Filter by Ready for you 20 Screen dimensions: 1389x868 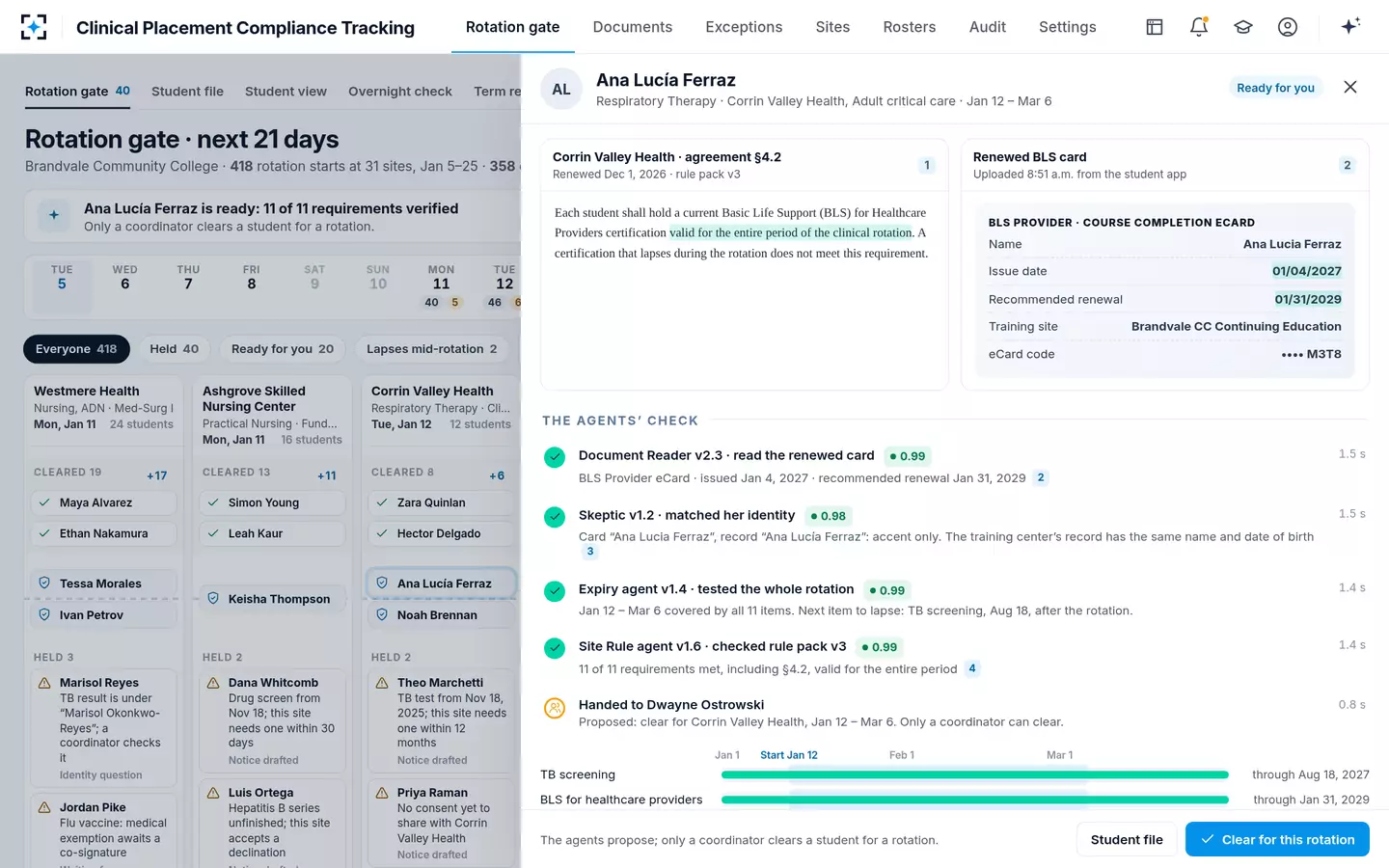point(283,349)
